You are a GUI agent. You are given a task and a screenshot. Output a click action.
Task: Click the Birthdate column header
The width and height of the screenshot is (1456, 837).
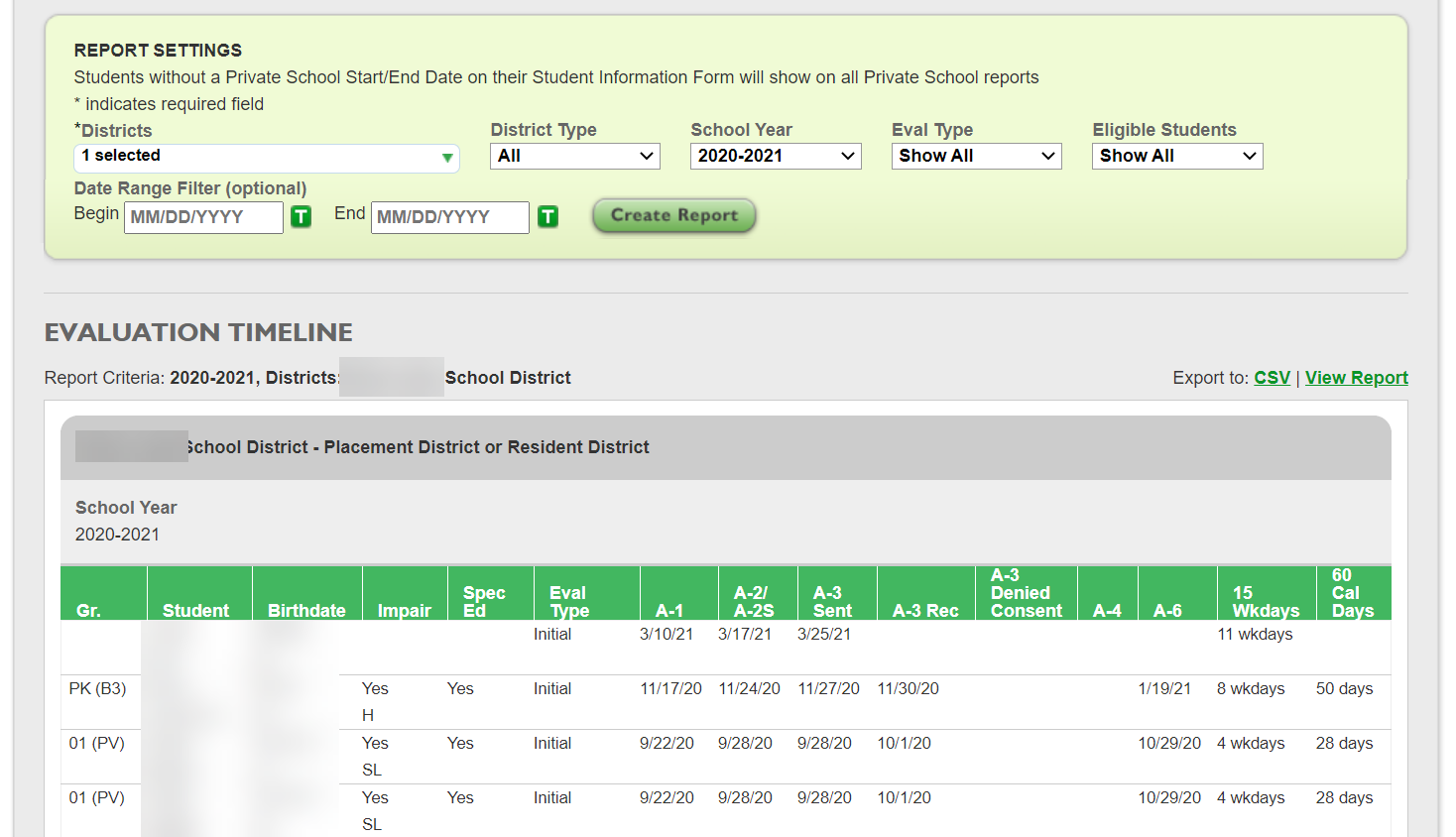pyautogui.click(x=307, y=593)
